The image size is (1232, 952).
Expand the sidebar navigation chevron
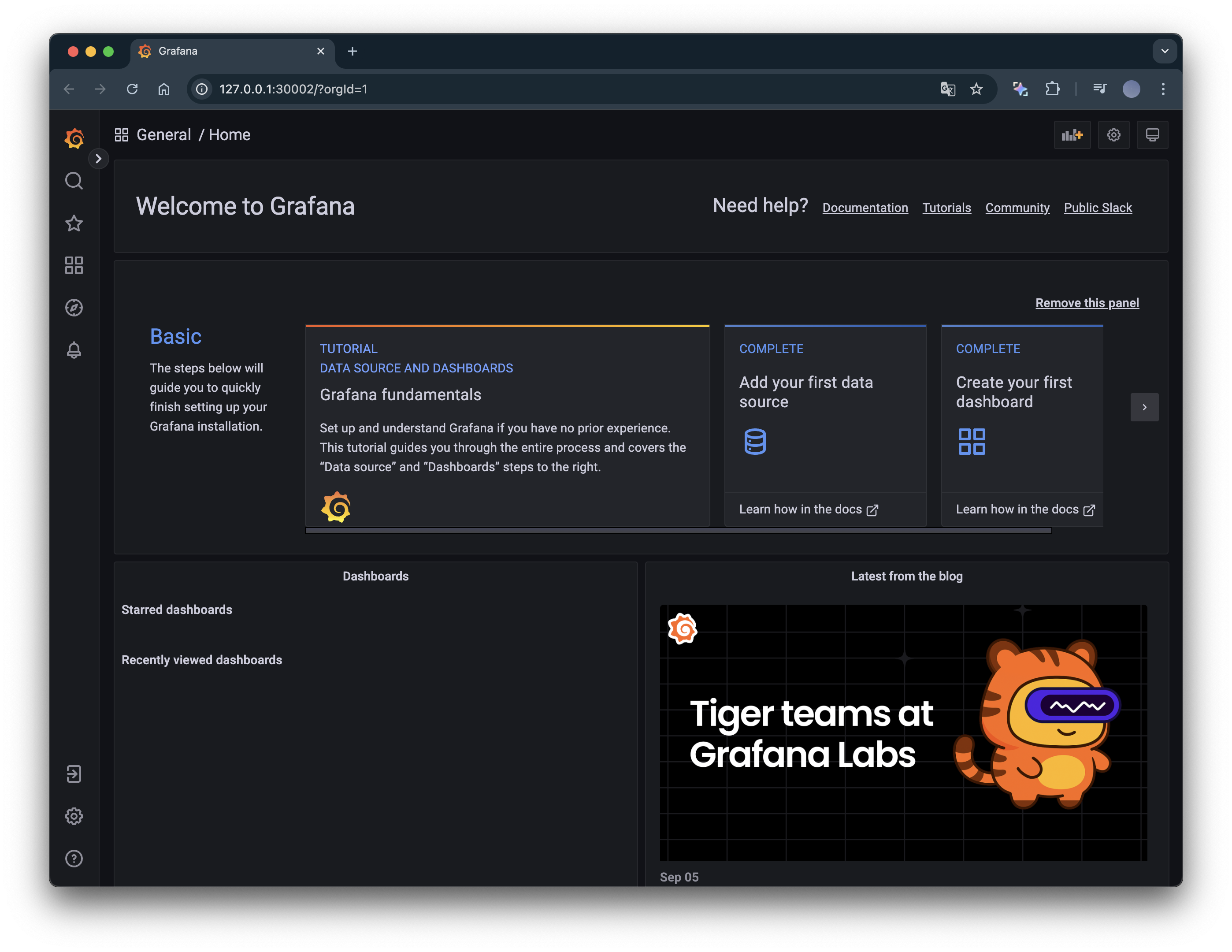point(98,159)
